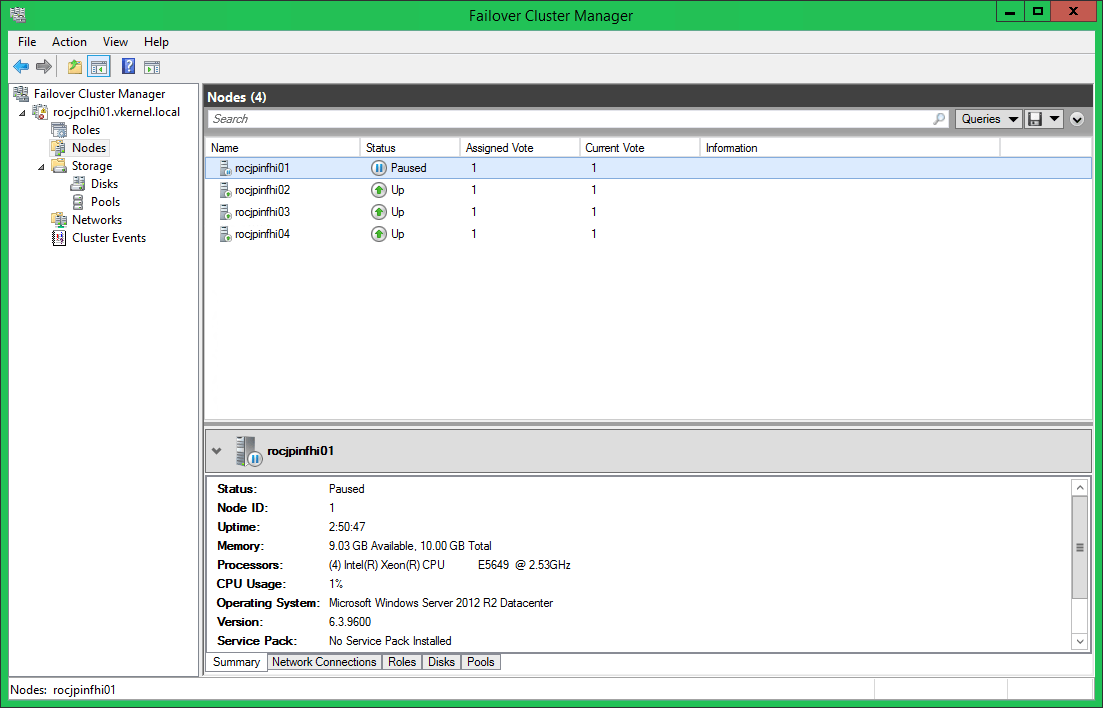
Task: Expand the search options round chevron button
Action: [x=1077, y=119]
